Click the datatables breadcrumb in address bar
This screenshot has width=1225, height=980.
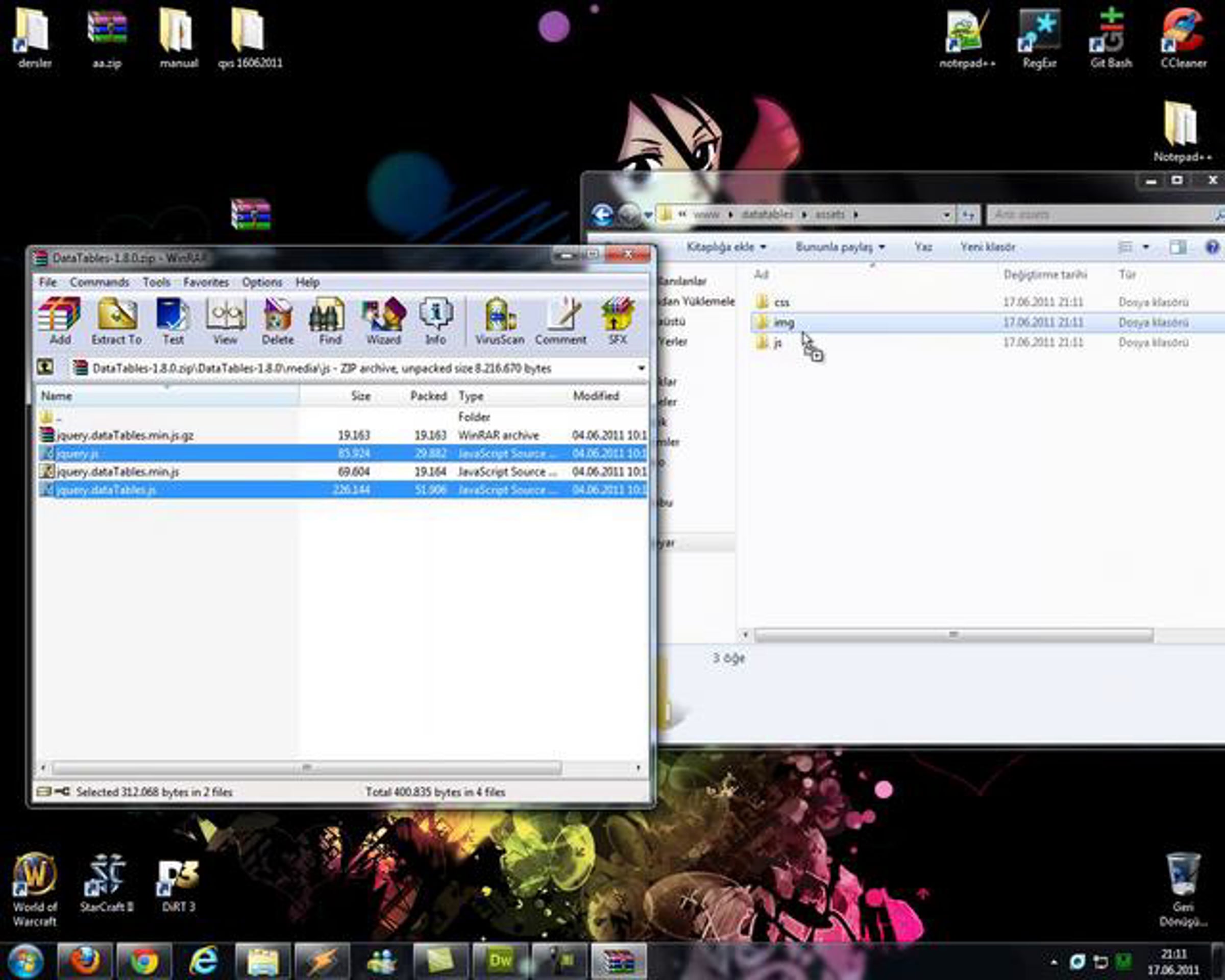tap(767, 215)
